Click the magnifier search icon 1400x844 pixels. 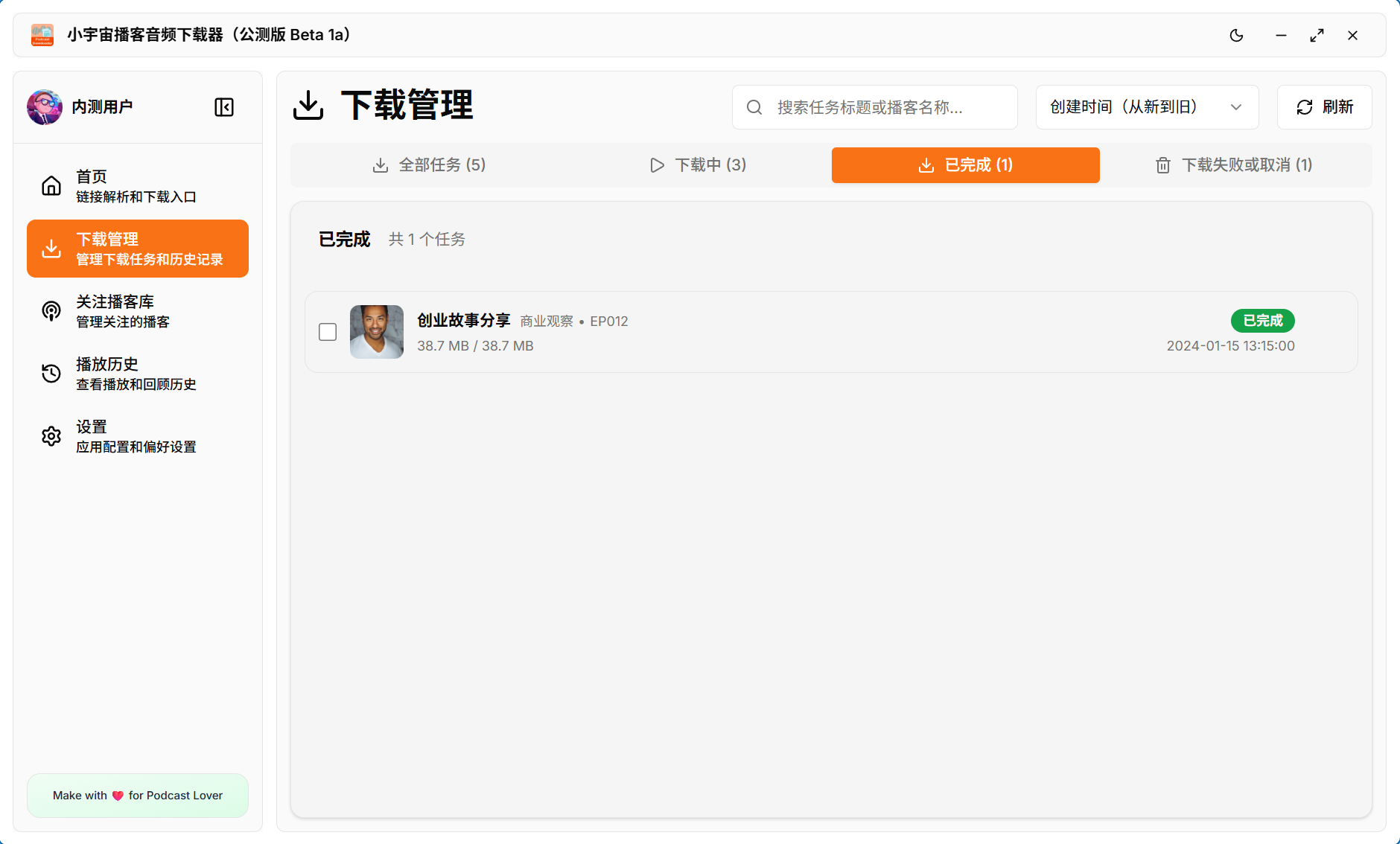[754, 107]
